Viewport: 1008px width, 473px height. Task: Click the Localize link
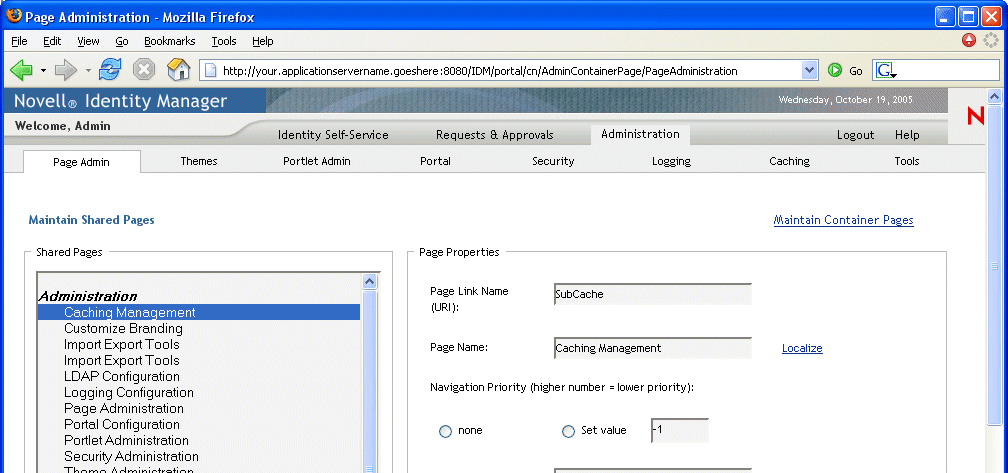click(802, 348)
